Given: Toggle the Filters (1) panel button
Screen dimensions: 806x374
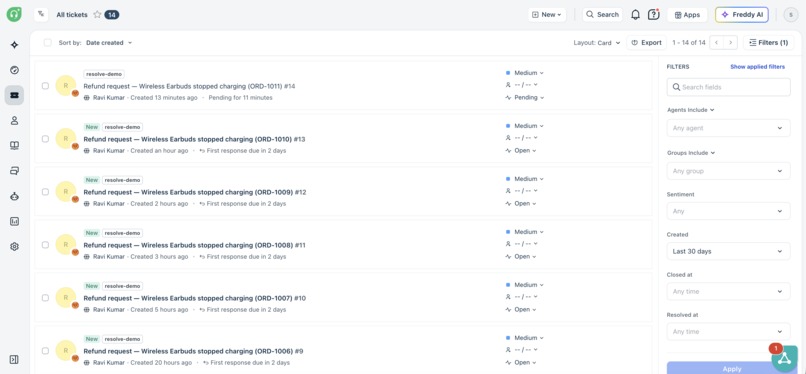Looking at the screenshot, I should 768,43.
